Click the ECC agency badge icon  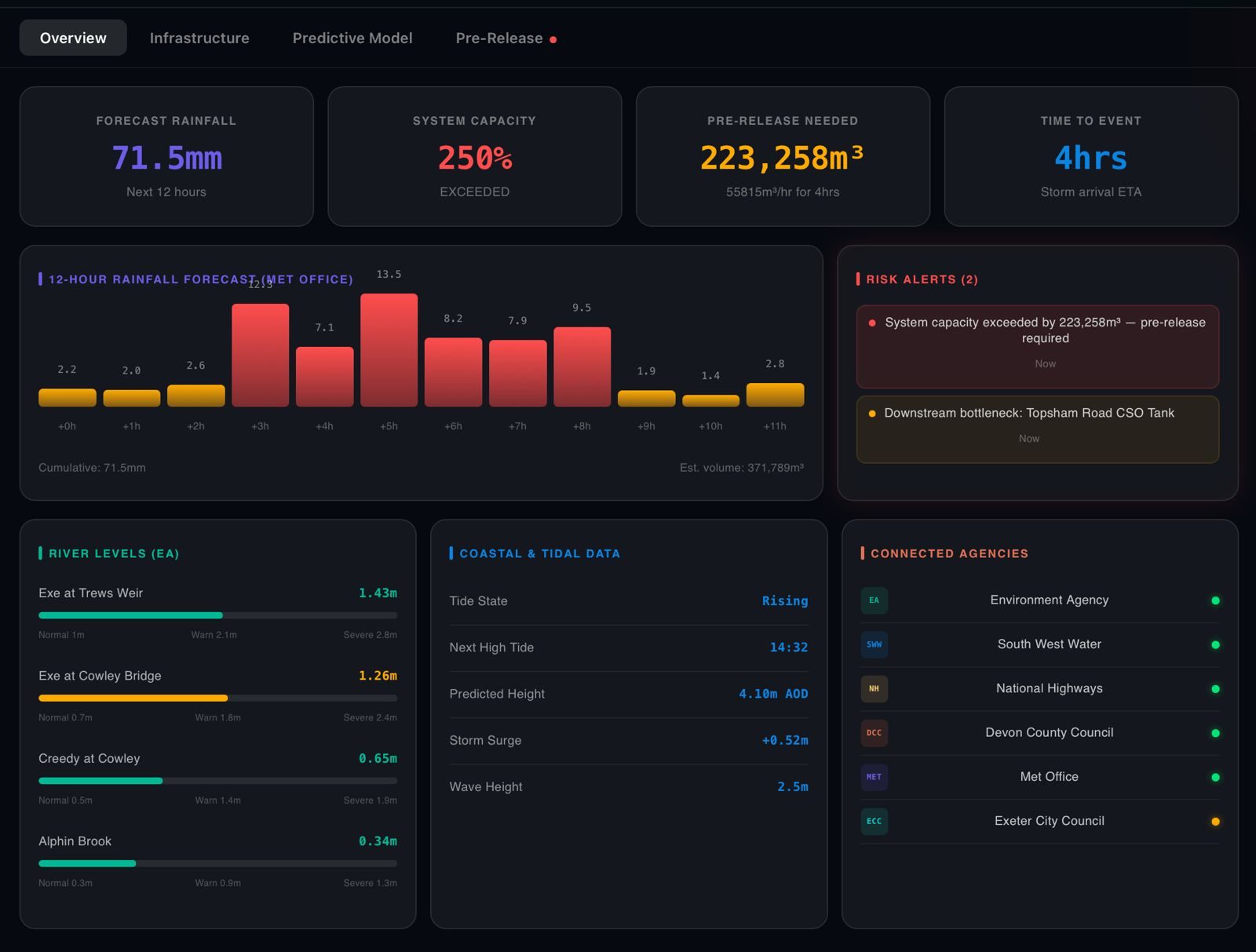tap(874, 821)
